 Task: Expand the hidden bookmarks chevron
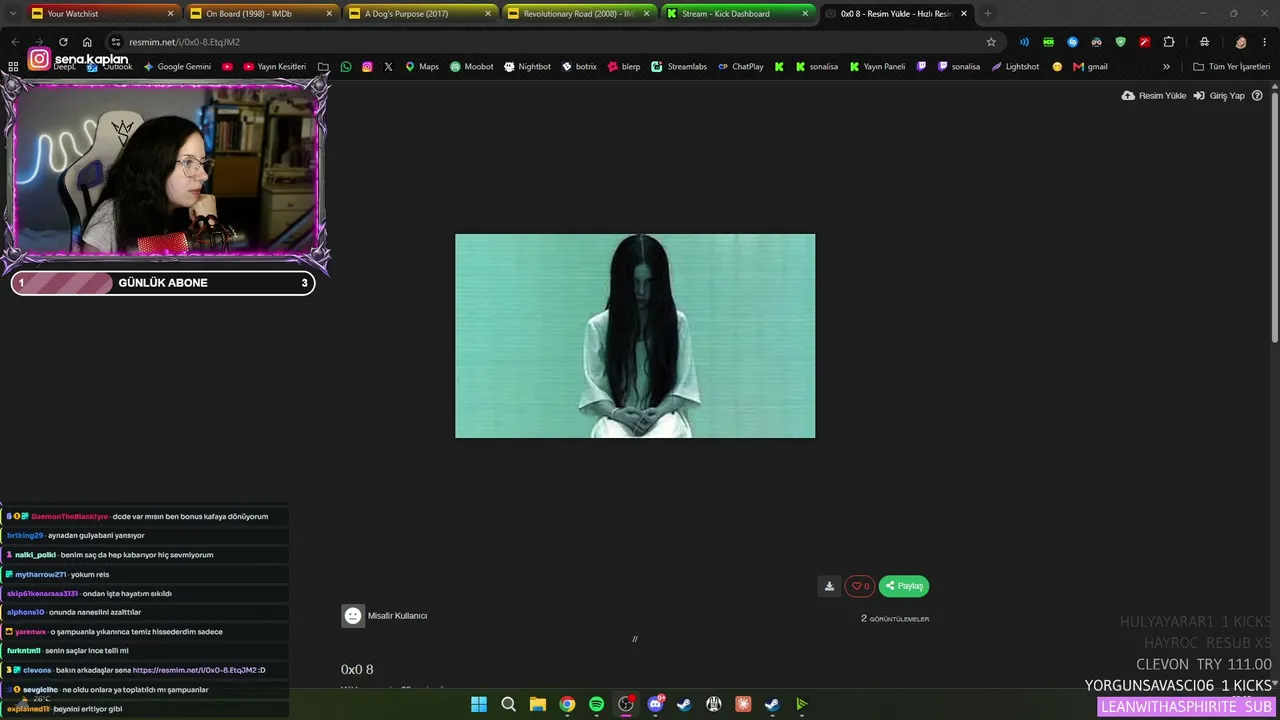point(1166,67)
